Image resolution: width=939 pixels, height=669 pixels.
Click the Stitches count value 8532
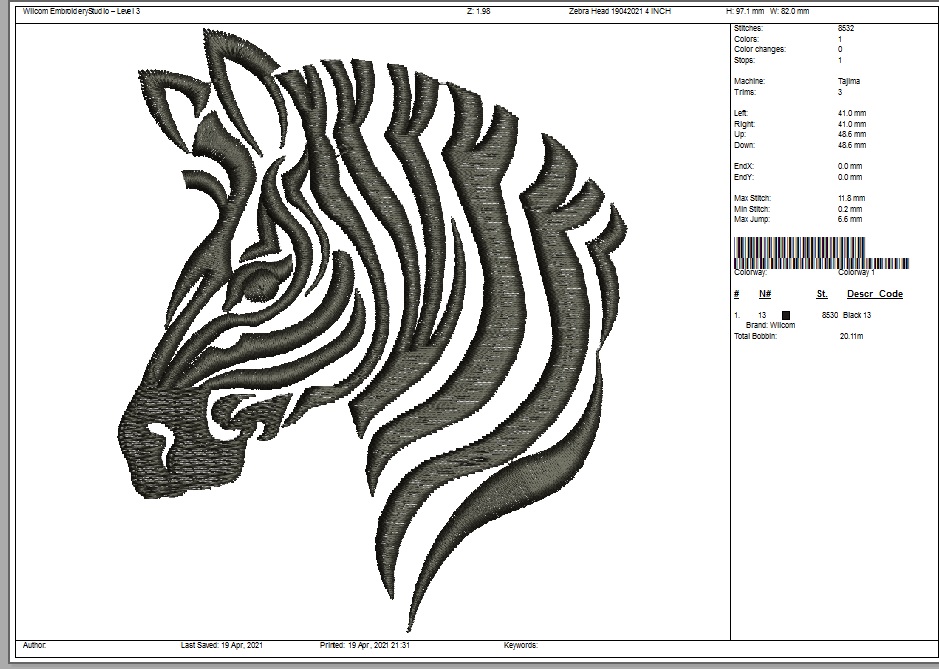click(846, 28)
